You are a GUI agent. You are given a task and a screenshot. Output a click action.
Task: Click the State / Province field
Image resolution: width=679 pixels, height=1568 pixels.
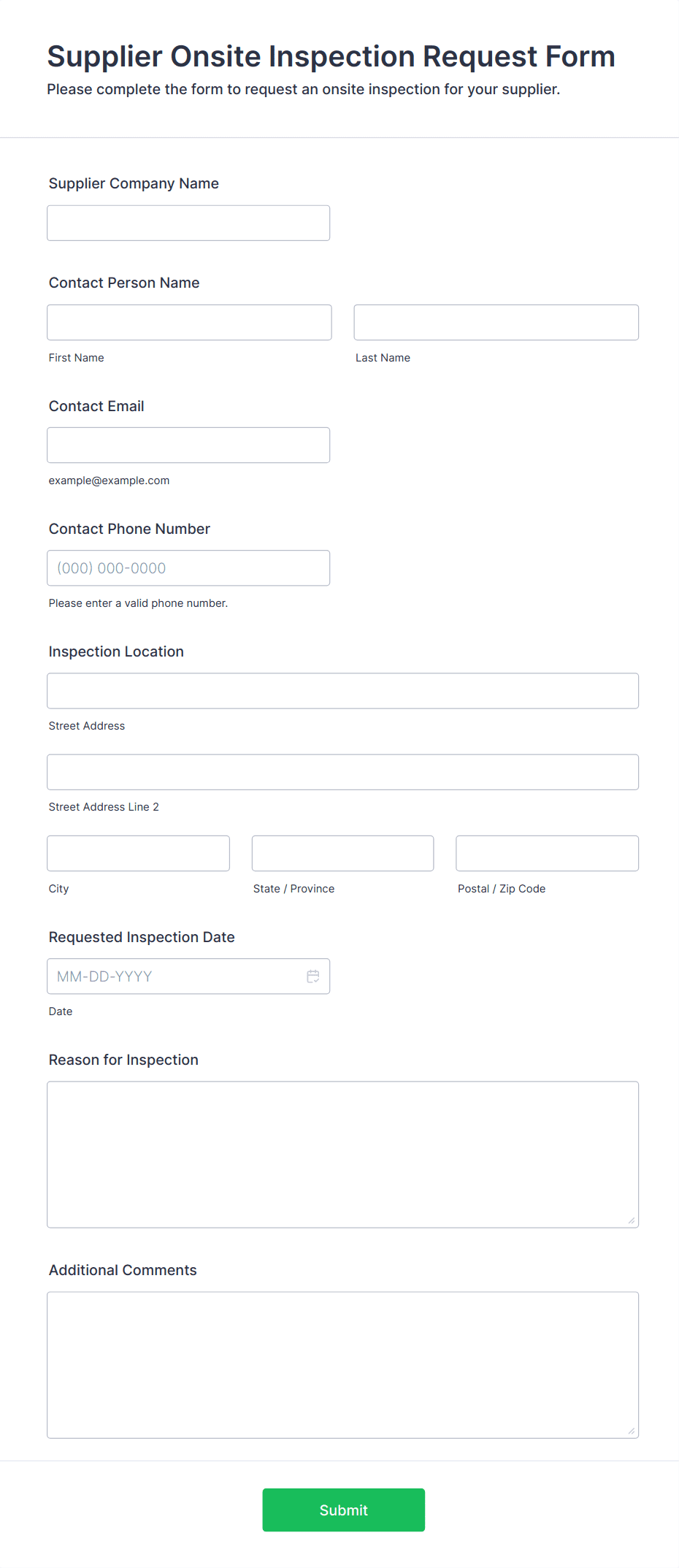point(343,853)
